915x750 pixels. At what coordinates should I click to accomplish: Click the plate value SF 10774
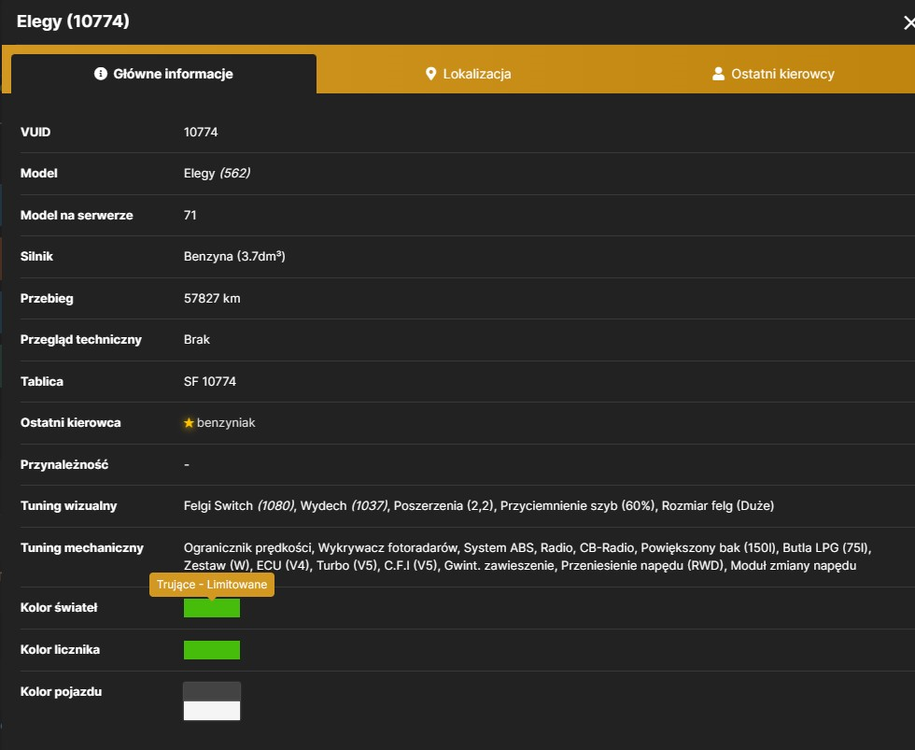[210, 381]
